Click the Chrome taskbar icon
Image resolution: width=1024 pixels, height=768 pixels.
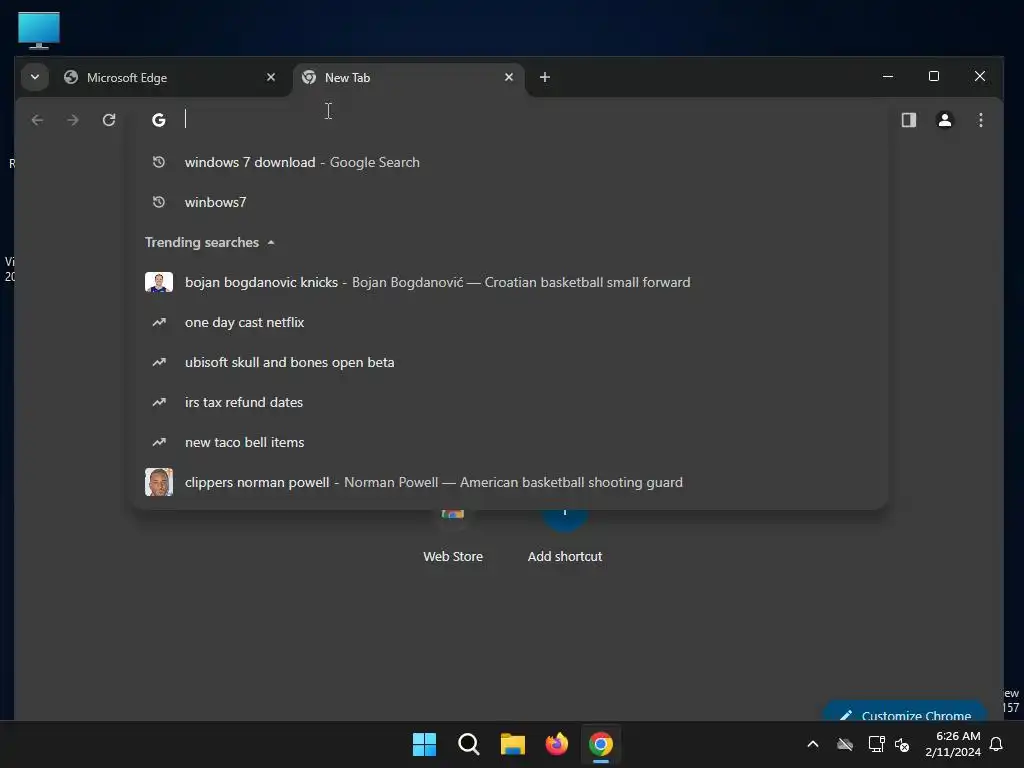click(x=601, y=744)
